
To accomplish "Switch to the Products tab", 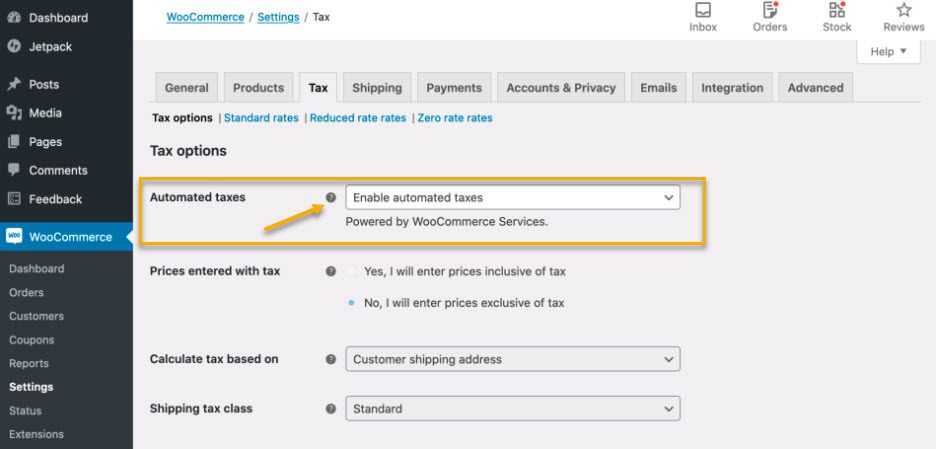I will pyautogui.click(x=258, y=88).
